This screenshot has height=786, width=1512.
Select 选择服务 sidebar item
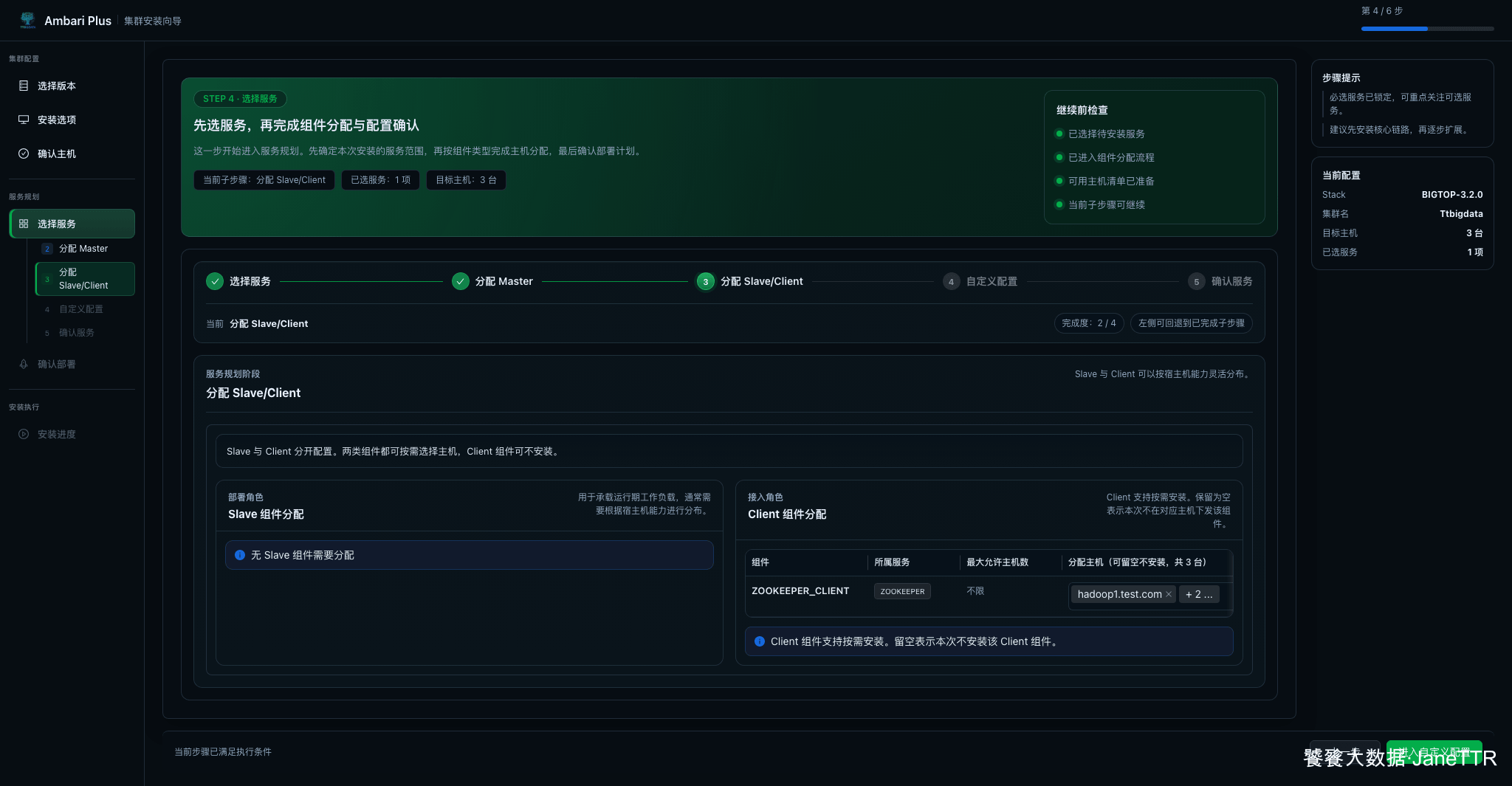click(72, 224)
